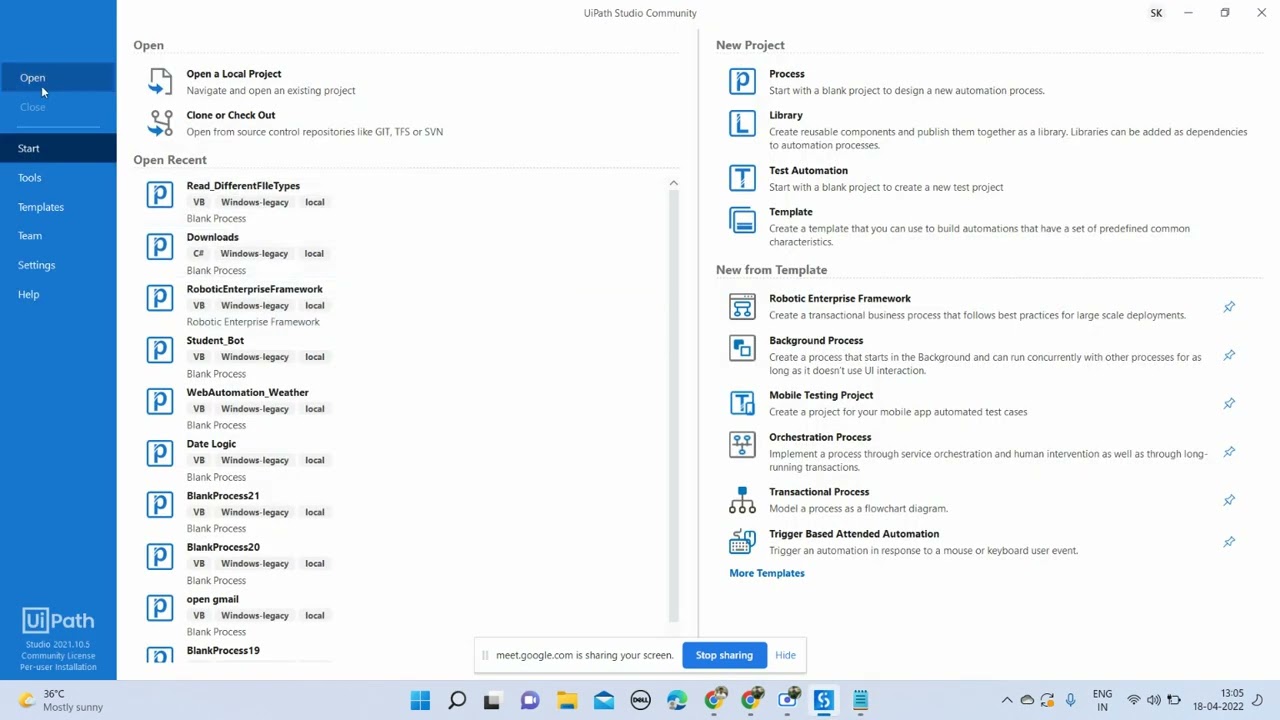This screenshot has width=1280, height=720.
Task: Click the open gmail project name
Action: point(212,599)
